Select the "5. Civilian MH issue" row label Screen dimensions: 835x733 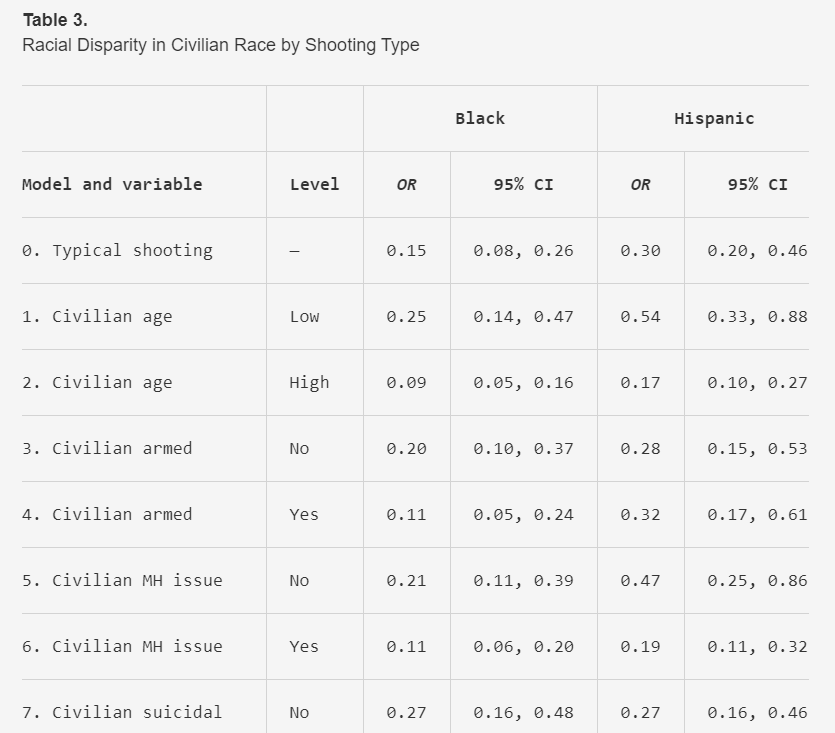pos(122,580)
